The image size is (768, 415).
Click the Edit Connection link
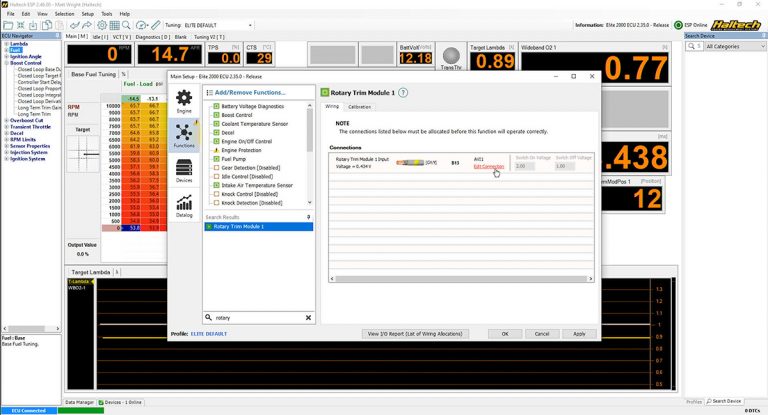pos(489,167)
